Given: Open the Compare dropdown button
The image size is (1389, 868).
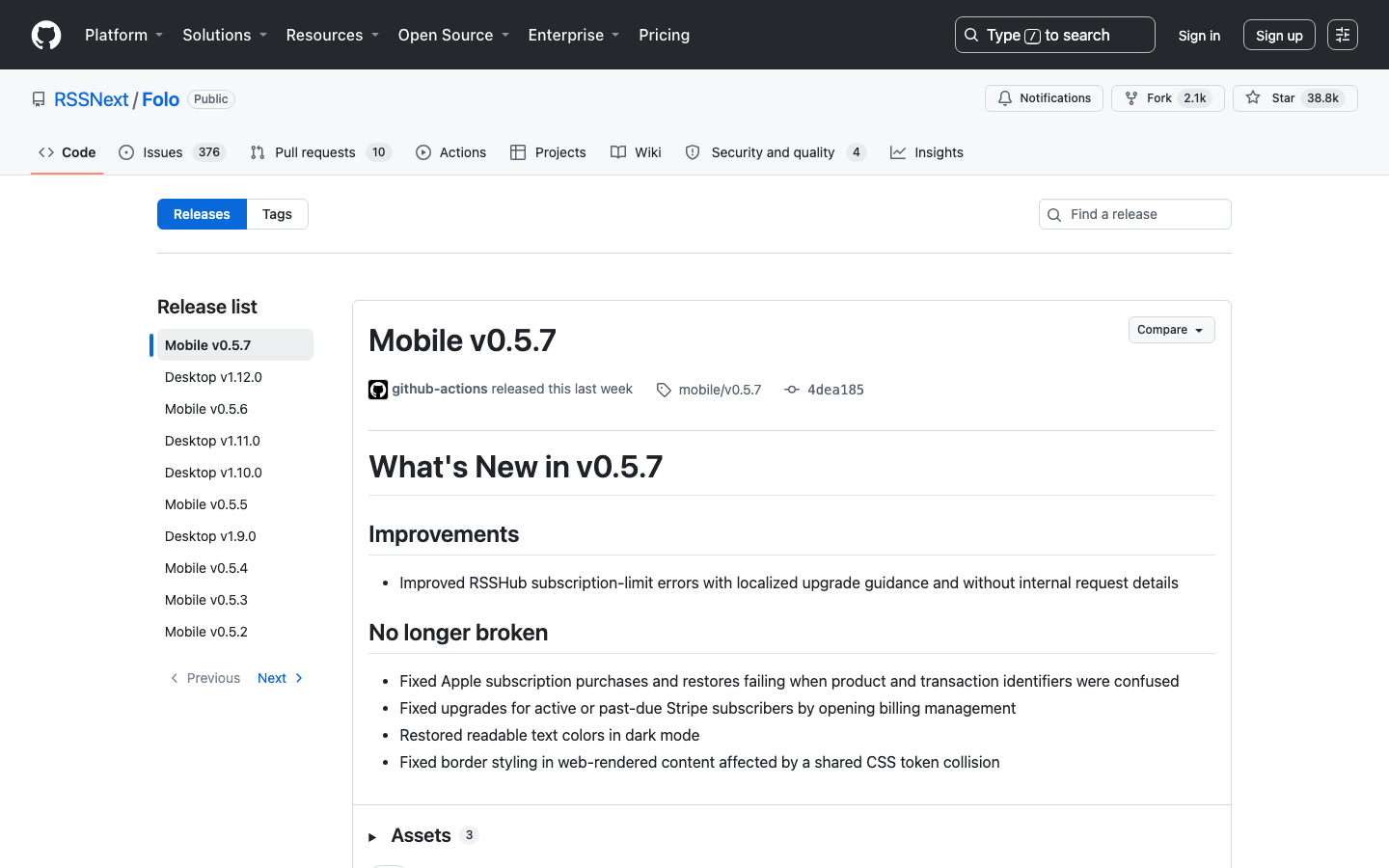Looking at the screenshot, I should [x=1171, y=330].
